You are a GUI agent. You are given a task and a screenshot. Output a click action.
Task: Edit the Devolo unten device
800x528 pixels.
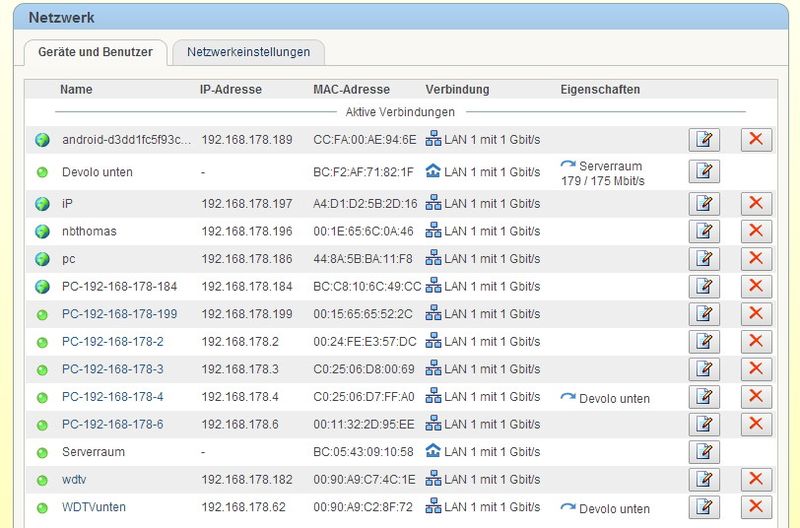704,171
